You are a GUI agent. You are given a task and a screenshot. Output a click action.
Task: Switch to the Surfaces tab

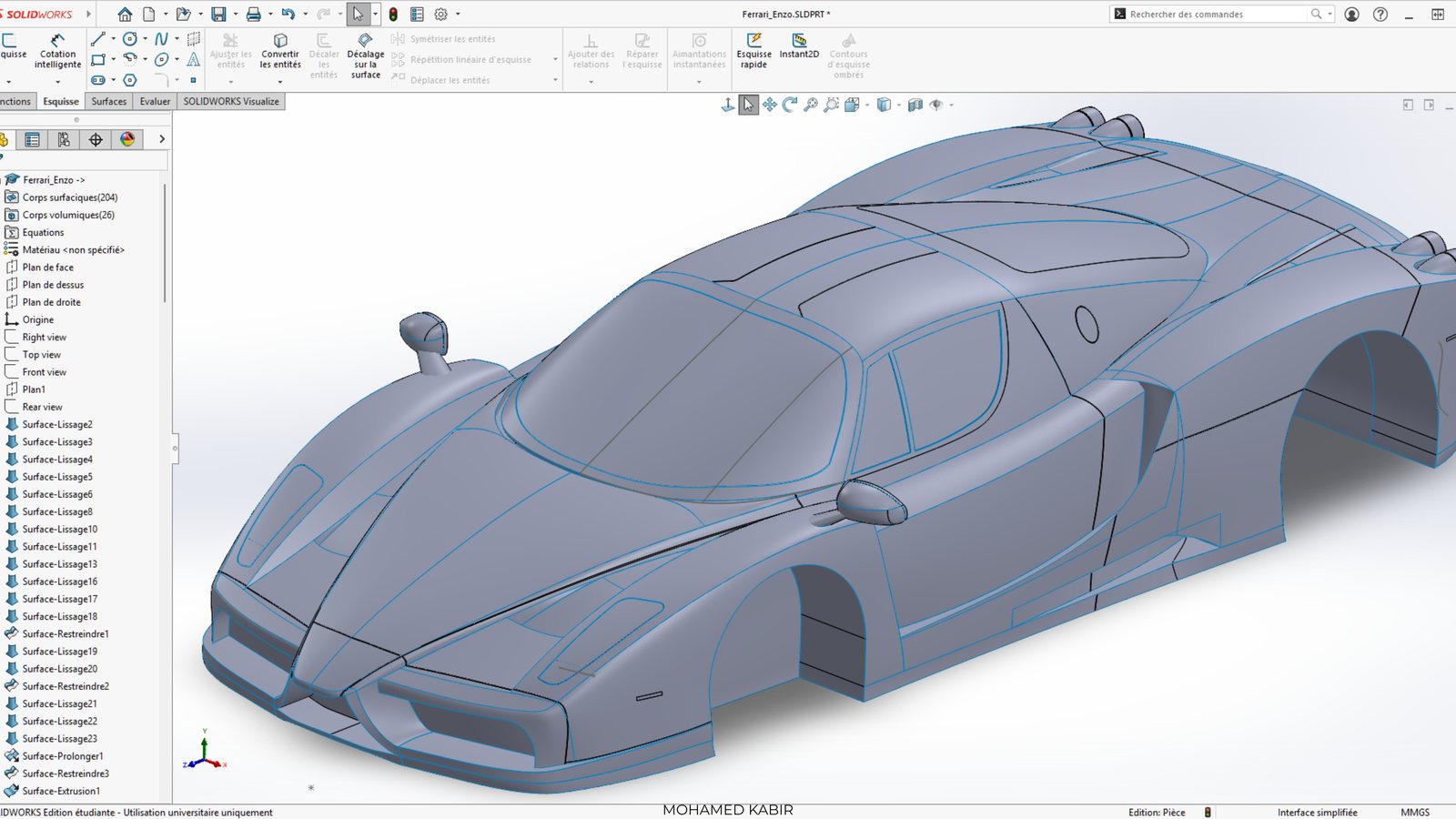[x=109, y=101]
